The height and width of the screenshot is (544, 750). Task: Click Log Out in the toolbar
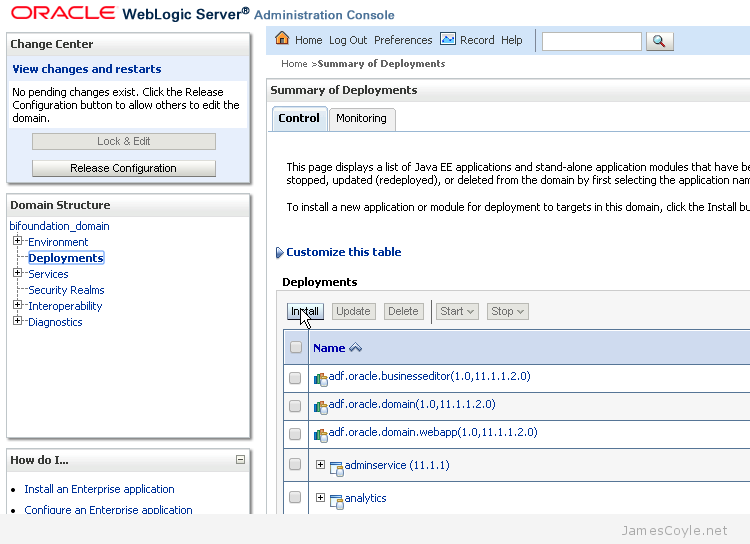point(348,40)
